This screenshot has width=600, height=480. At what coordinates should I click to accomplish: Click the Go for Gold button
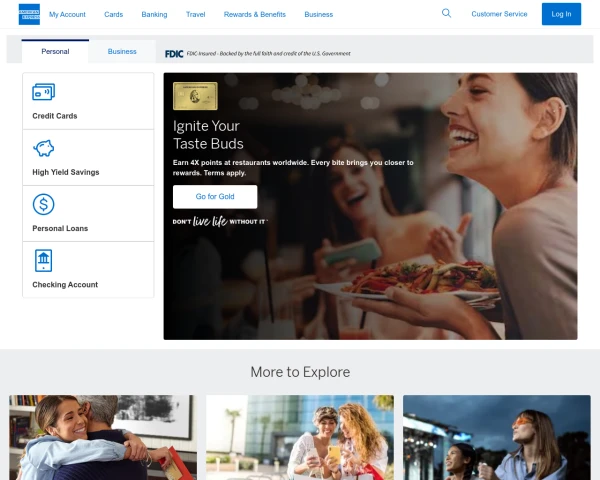click(215, 197)
